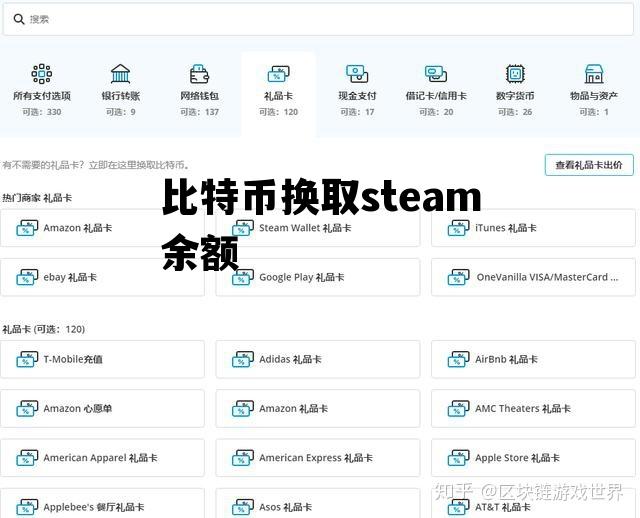This screenshot has height=518, width=640.
Task: Click the AirBnb gift card icon
Action: tap(458, 360)
